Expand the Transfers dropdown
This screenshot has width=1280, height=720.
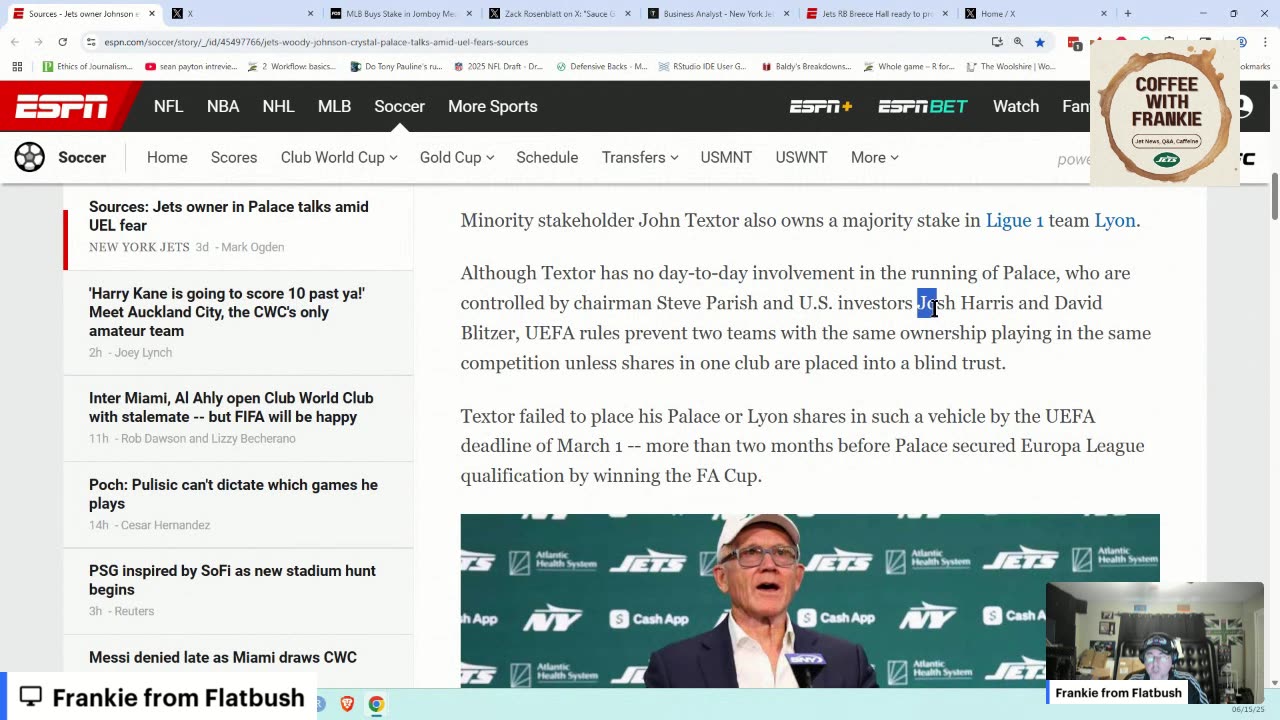tap(640, 157)
